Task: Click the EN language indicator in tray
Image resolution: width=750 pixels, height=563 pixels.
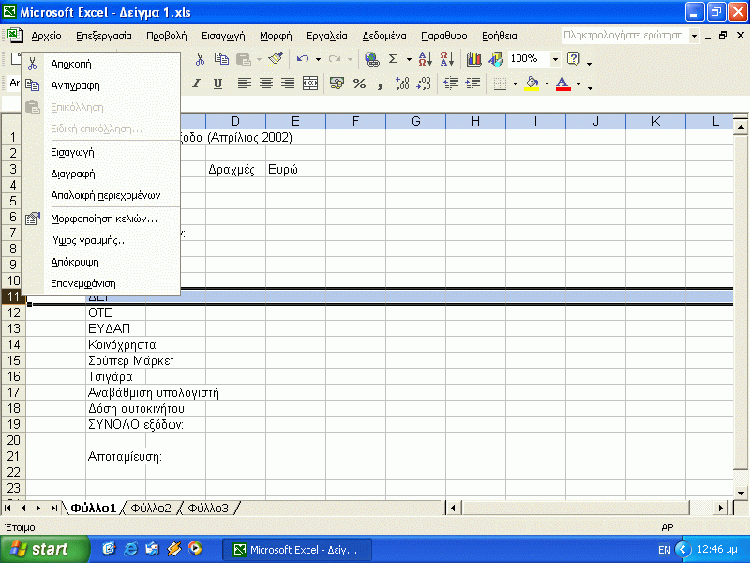Action: [664, 550]
